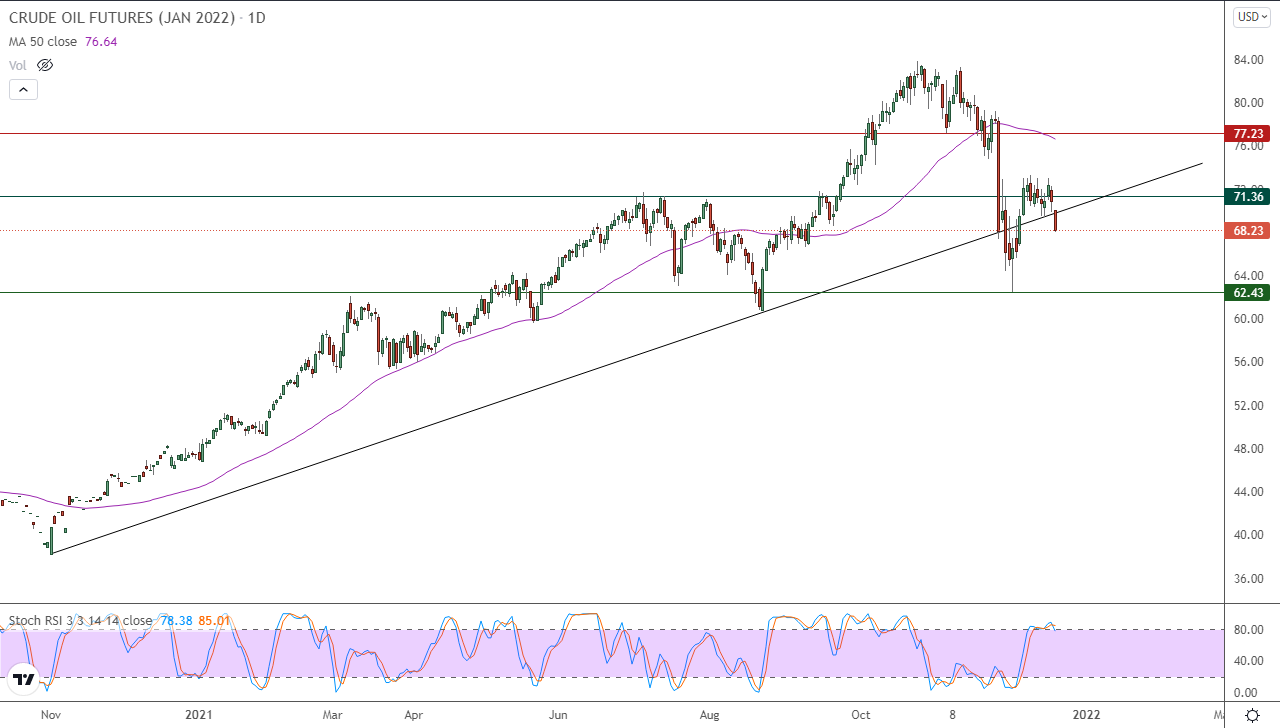The width and height of the screenshot is (1280, 728).
Task: Click 76.00 on the price scale
Action: (x=1249, y=146)
